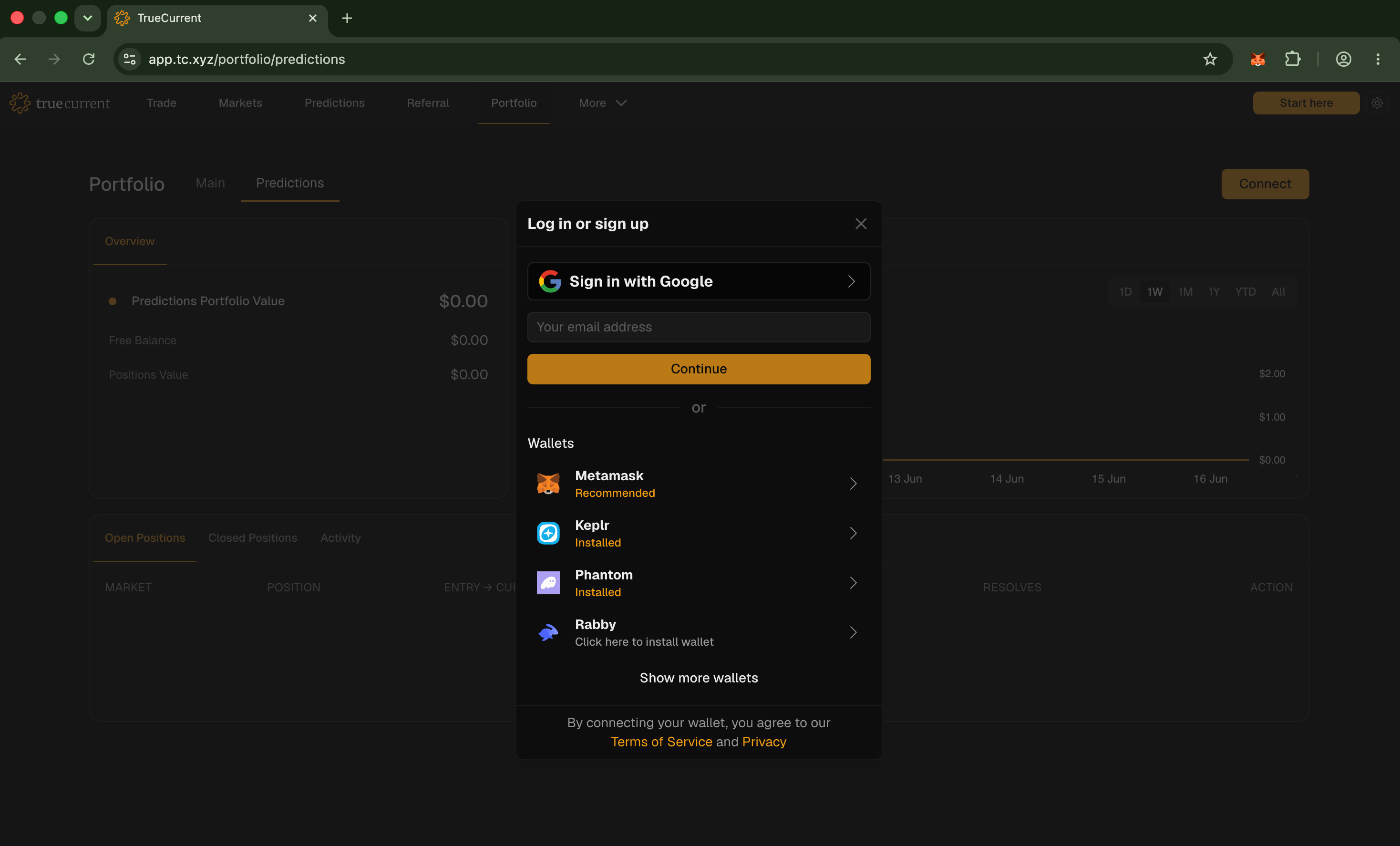Screen dimensions: 1400x846
Task: Open Chrome three-dot menu
Action: click(x=1378, y=59)
